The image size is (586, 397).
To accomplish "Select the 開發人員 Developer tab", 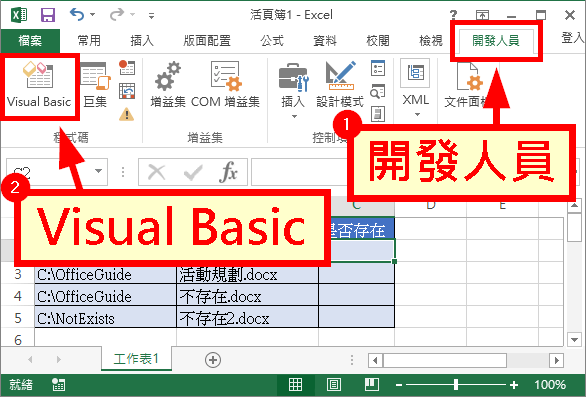I will coord(496,40).
